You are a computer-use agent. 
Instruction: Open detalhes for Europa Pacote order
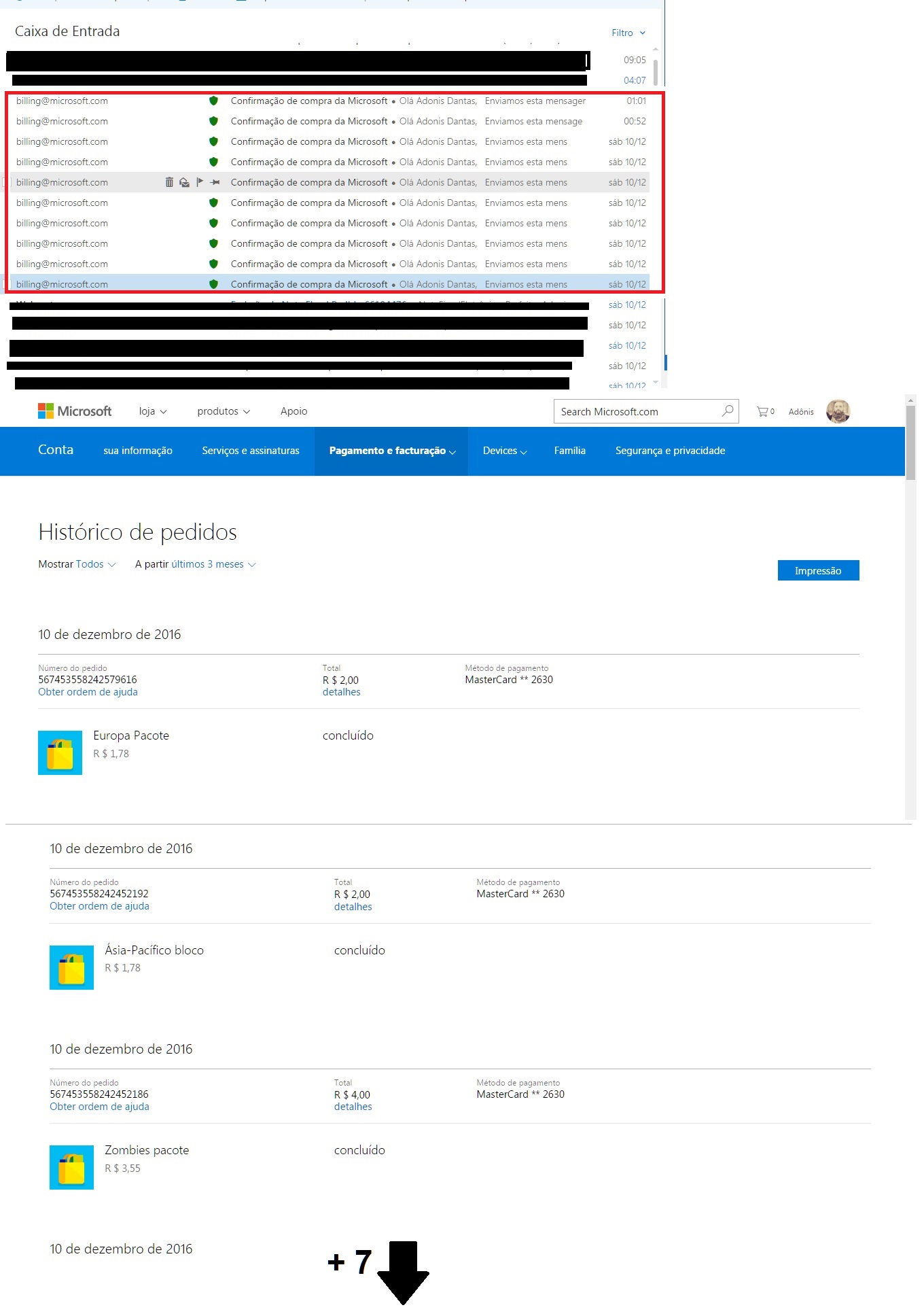click(x=341, y=692)
